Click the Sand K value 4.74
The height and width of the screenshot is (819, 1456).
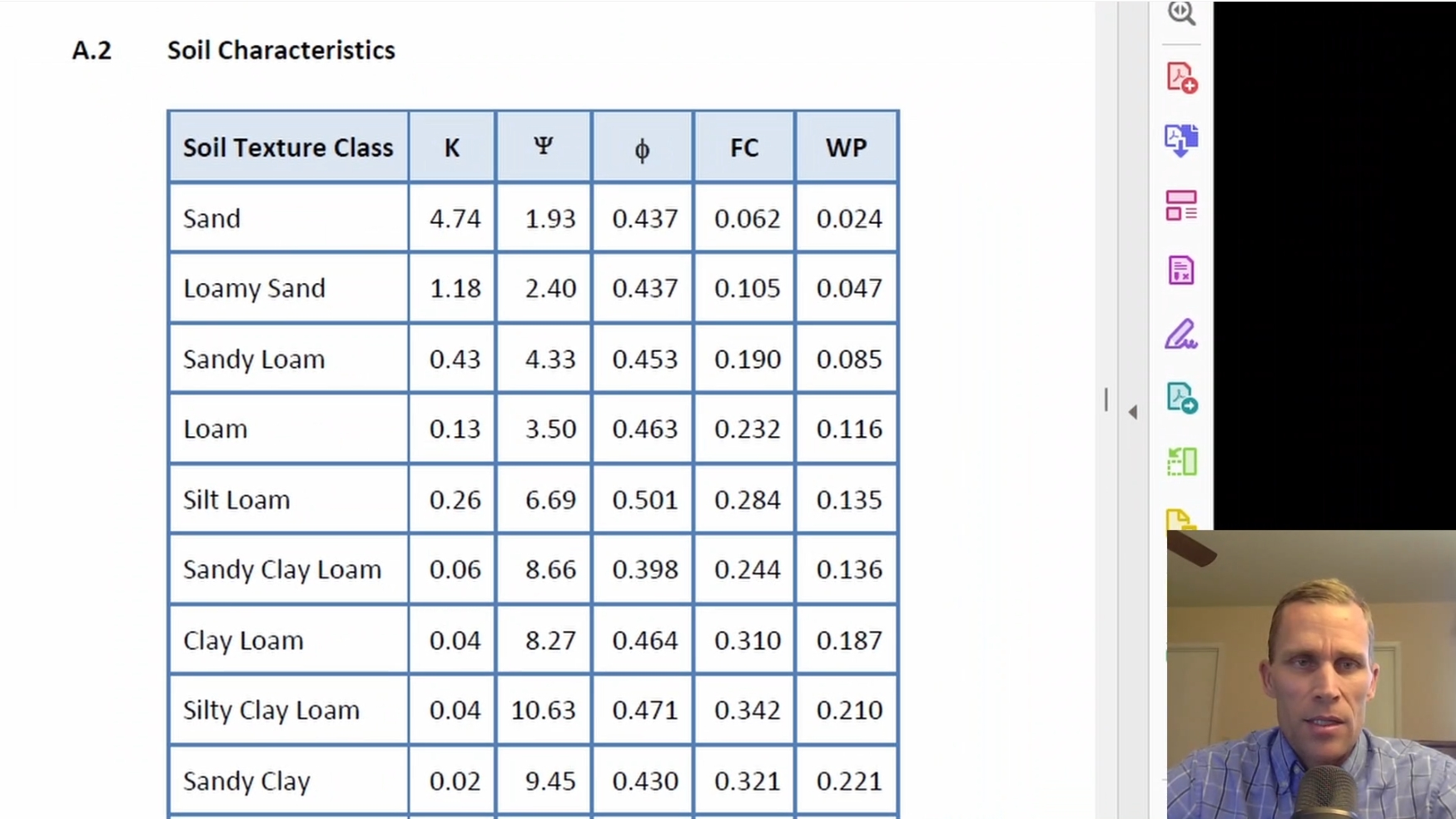[455, 218]
